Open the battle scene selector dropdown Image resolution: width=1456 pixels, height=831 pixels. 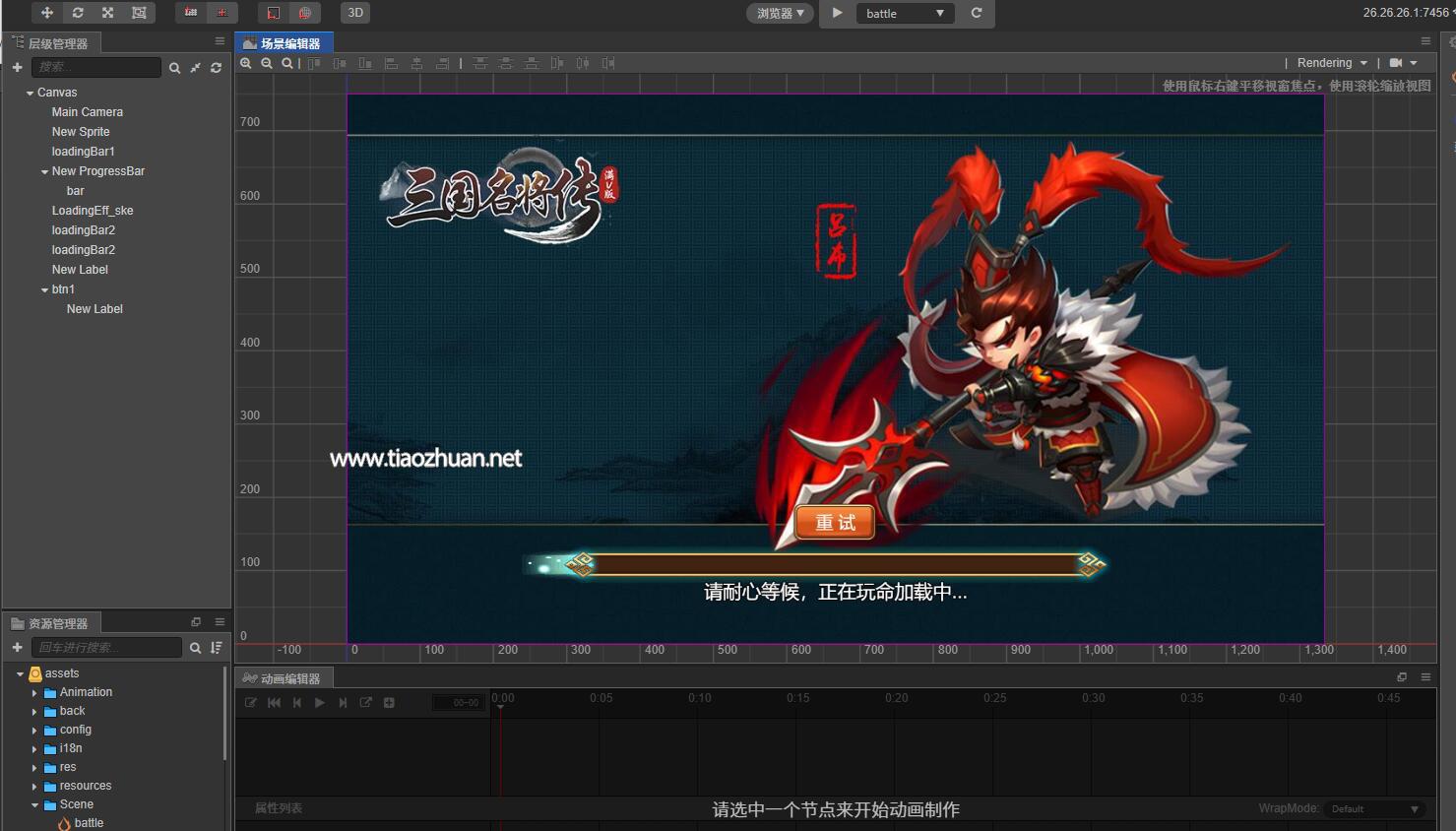[906, 13]
